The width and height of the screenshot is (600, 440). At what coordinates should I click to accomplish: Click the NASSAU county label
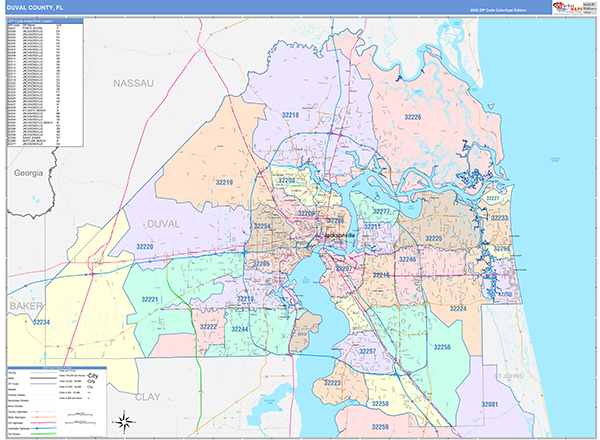(x=133, y=83)
